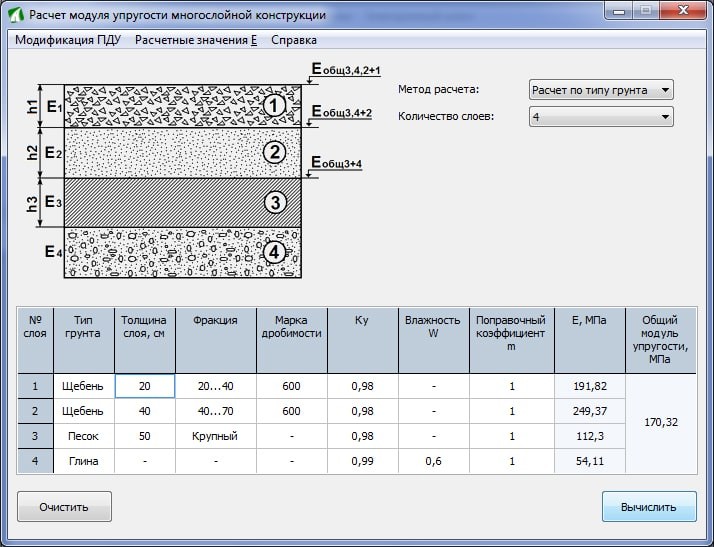The width and height of the screenshot is (714, 547).
Task: Click the Глина soil type cell
Action: (x=83, y=461)
